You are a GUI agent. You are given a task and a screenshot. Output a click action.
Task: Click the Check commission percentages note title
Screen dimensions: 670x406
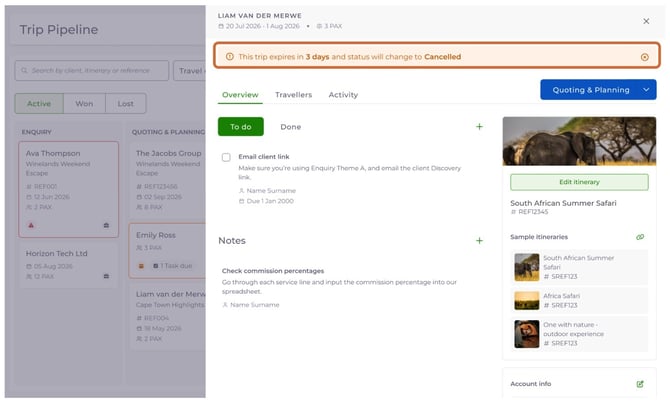pyautogui.click(x=273, y=271)
